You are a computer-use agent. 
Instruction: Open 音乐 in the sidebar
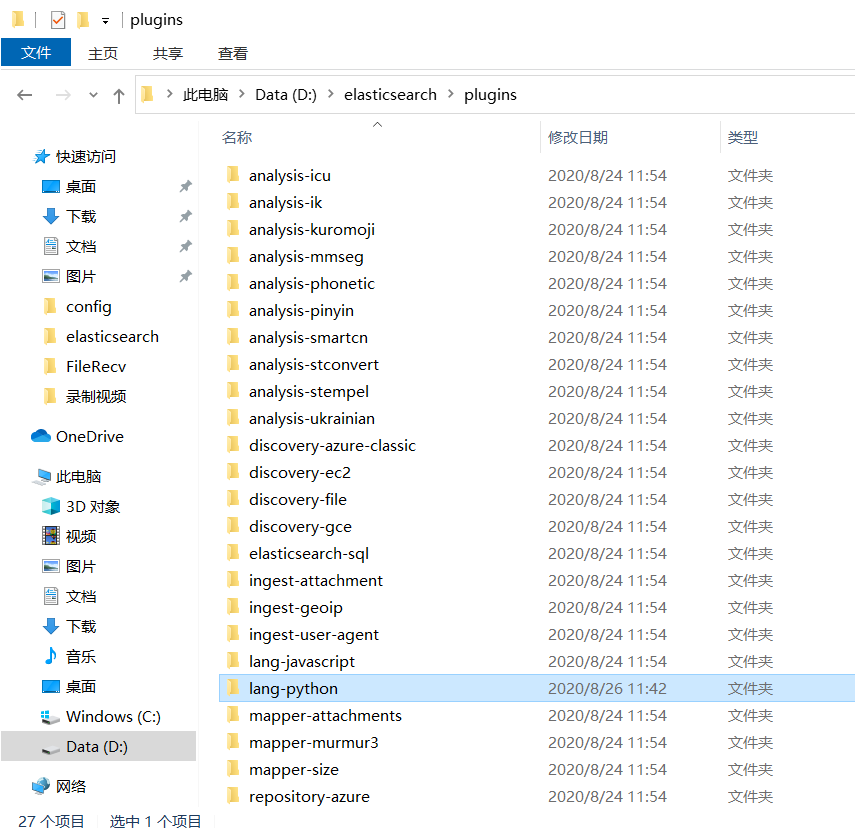(81, 657)
